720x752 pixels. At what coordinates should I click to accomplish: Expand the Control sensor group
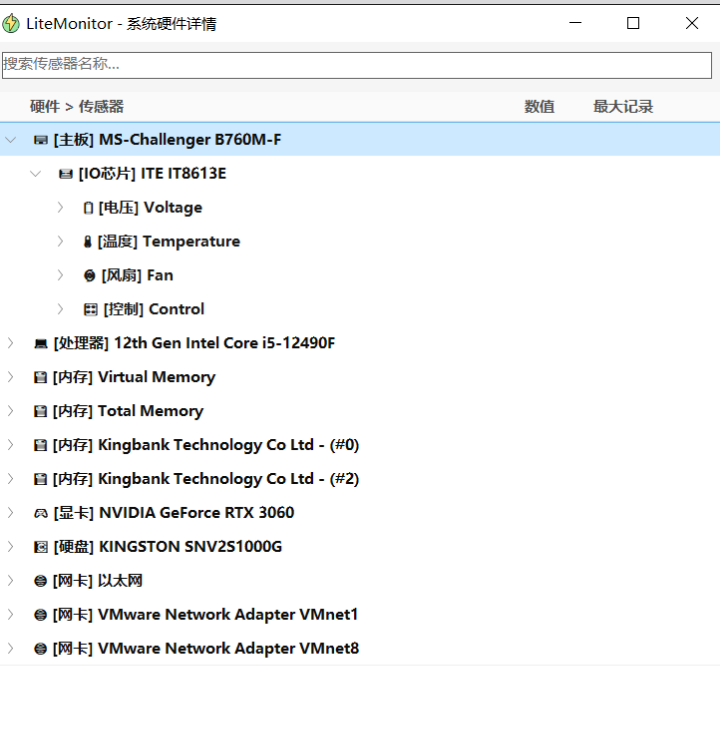tap(60, 309)
